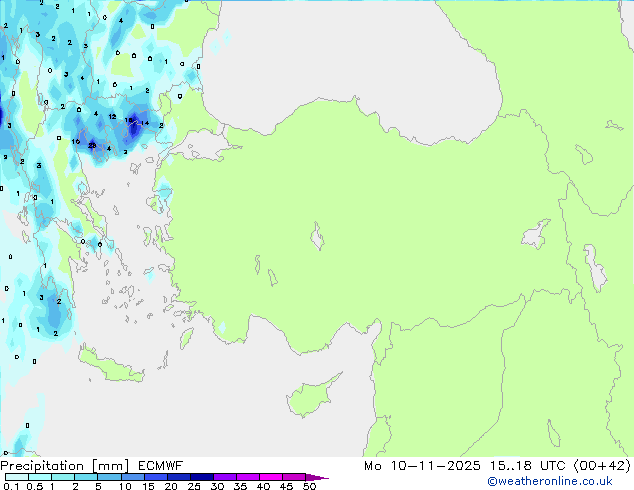Click the '15..18 UTC' time text
Image resolution: width=634 pixels, height=490 pixels.
[x=527, y=466]
